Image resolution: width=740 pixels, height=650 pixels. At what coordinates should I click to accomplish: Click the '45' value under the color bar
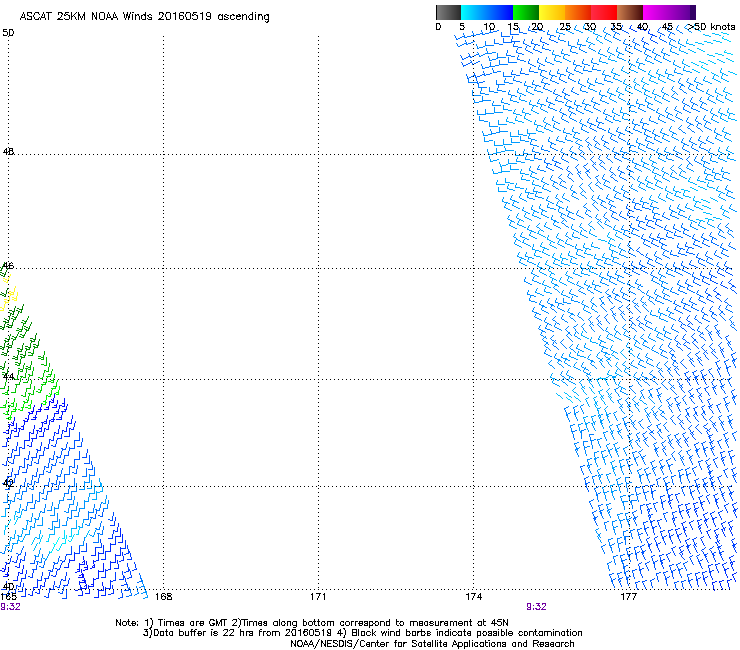pyautogui.click(x=667, y=27)
